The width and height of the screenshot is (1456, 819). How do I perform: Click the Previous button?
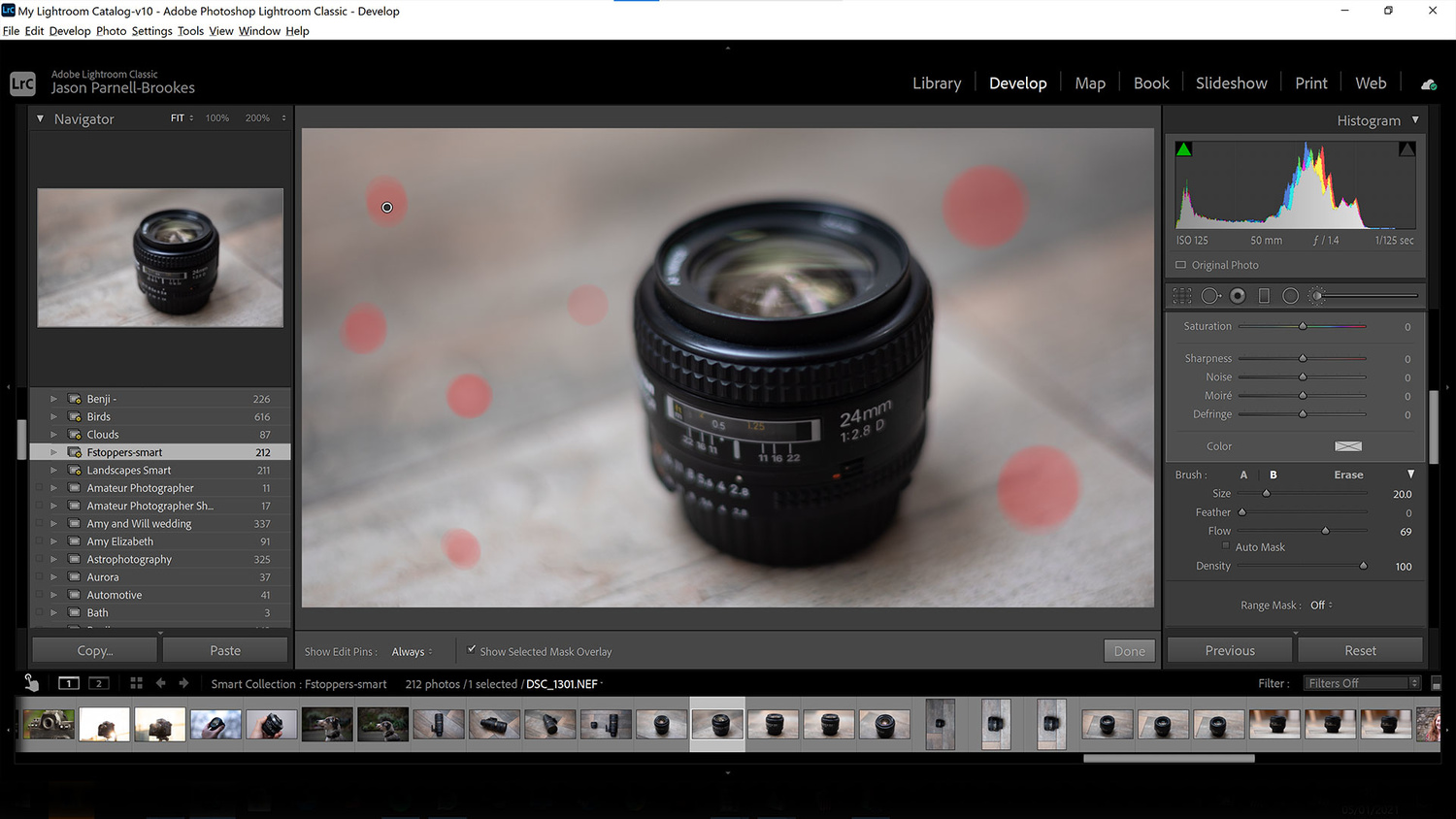[1228, 649]
